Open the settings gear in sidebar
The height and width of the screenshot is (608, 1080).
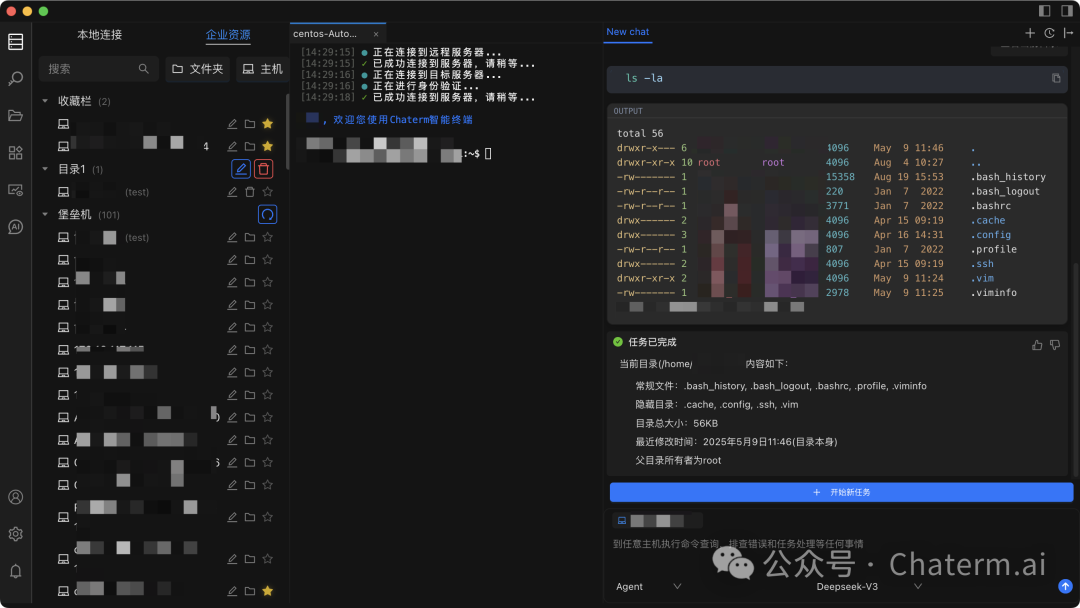16,534
